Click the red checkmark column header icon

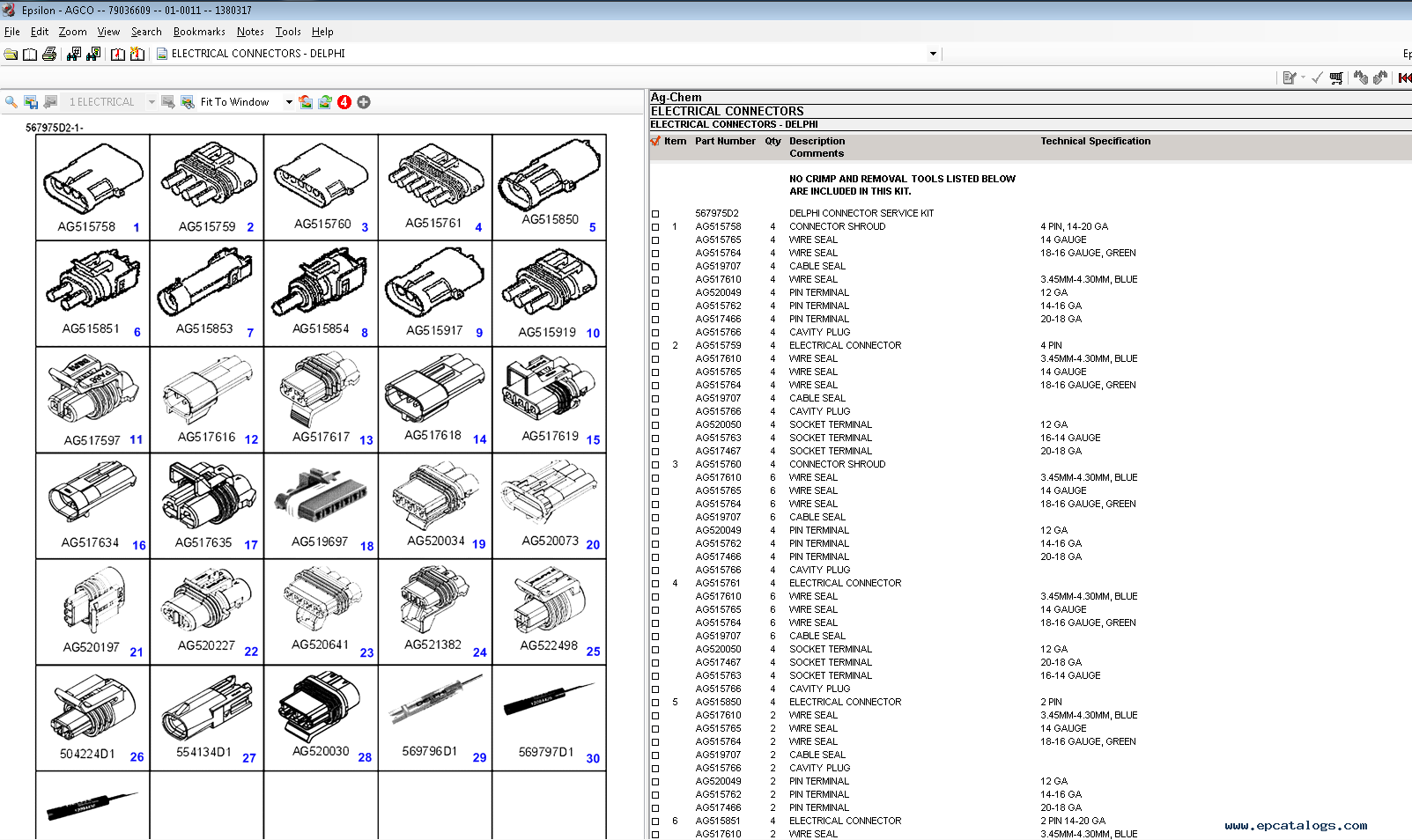click(655, 141)
